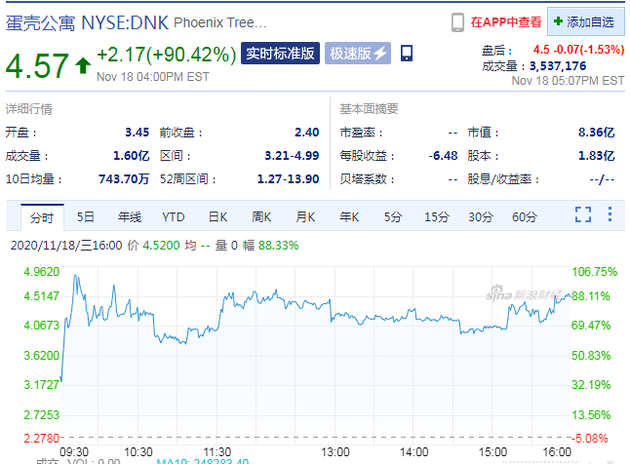Switch to the 年线 chart tab
The image size is (630, 464).
[129, 217]
